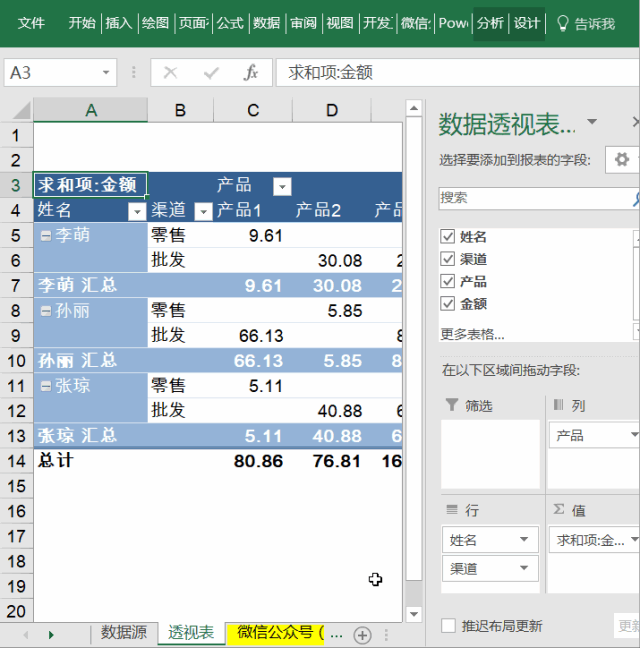Click the cancel X icon in formula bar
The image size is (640, 648).
click(171, 73)
